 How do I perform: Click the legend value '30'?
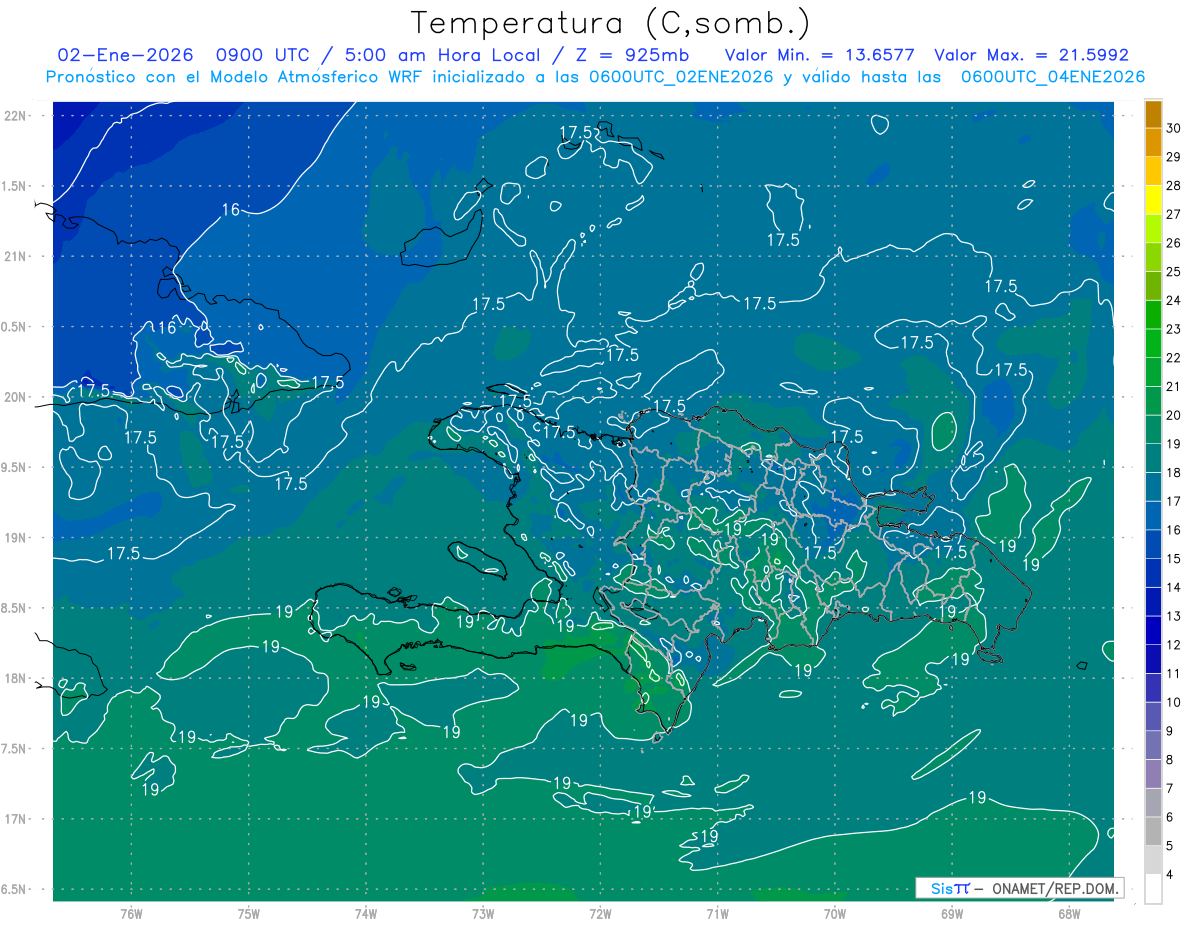[x=1174, y=128]
